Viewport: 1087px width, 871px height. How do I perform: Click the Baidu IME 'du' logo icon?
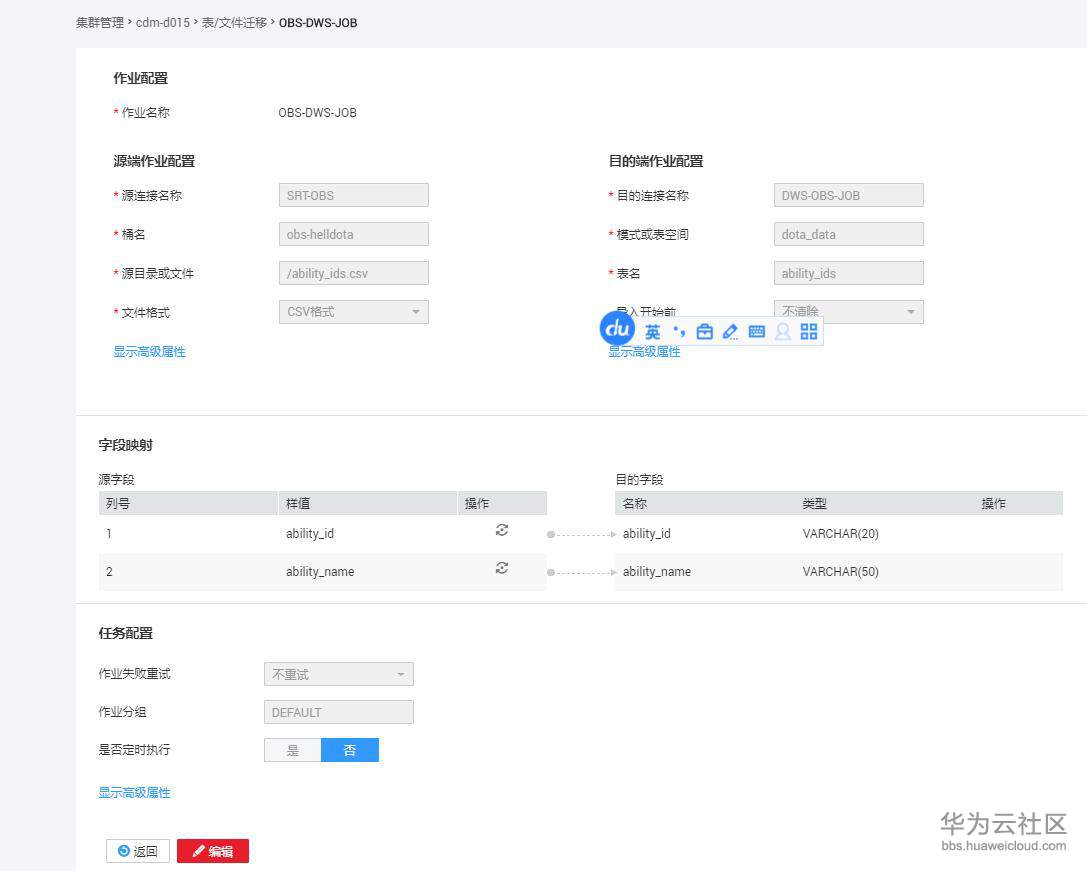point(617,328)
